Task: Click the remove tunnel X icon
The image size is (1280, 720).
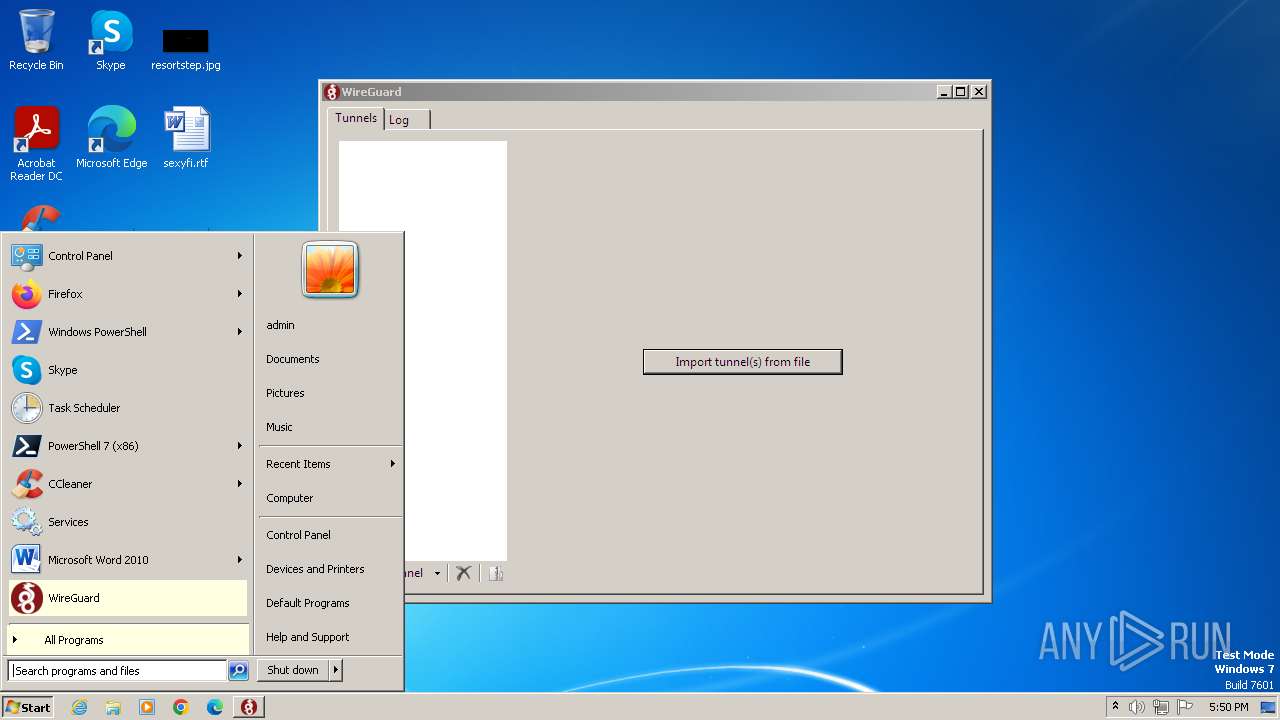Action: pos(463,573)
